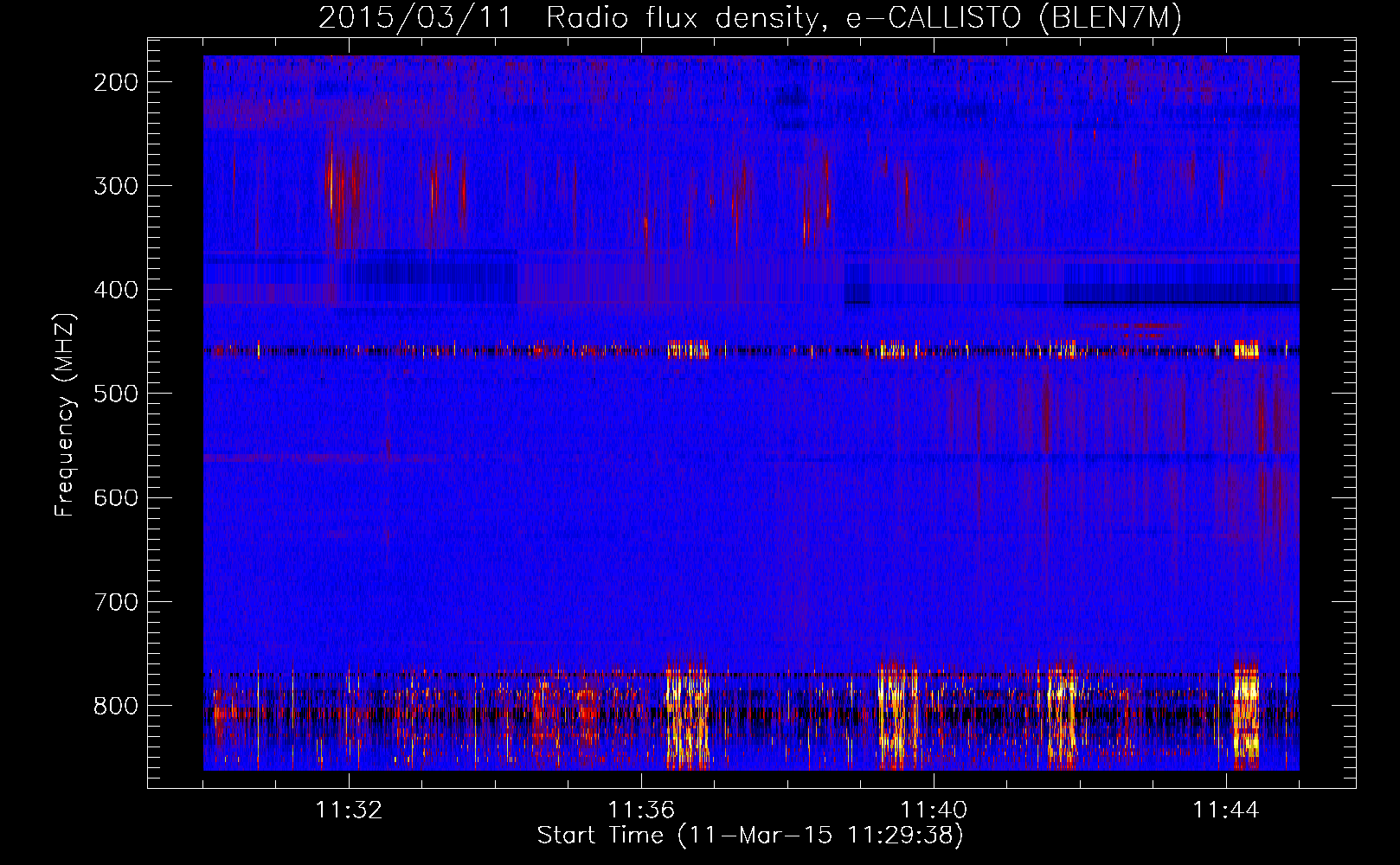Click the 600 frequency tick label
This screenshot has width=1400, height=865.
(x=116, y=497)
